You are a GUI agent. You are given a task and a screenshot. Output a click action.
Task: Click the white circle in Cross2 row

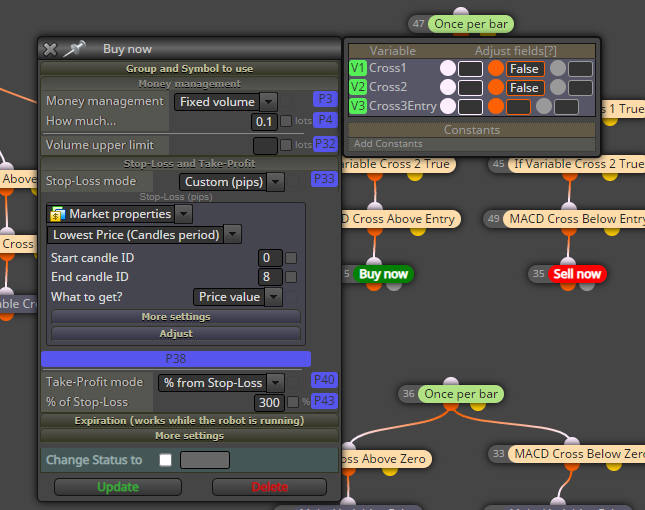coord(448,87)
